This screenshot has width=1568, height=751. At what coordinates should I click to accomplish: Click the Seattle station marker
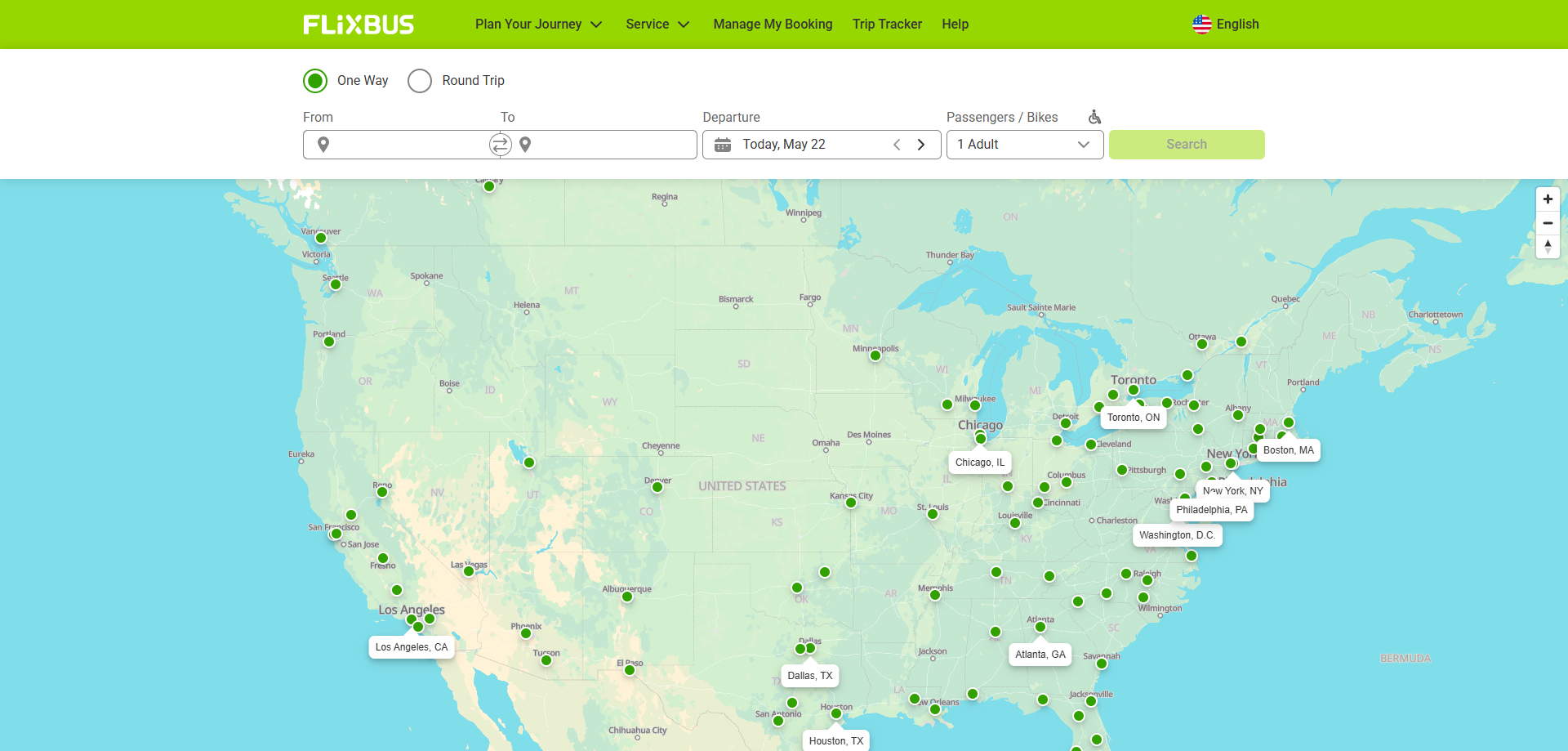[x=335, y=284]
